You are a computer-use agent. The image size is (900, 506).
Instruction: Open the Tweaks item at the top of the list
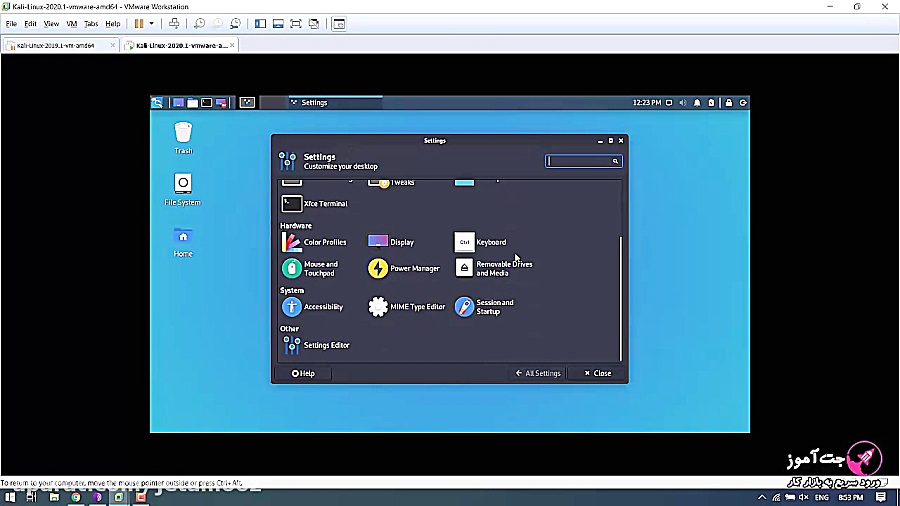[391, 182]
